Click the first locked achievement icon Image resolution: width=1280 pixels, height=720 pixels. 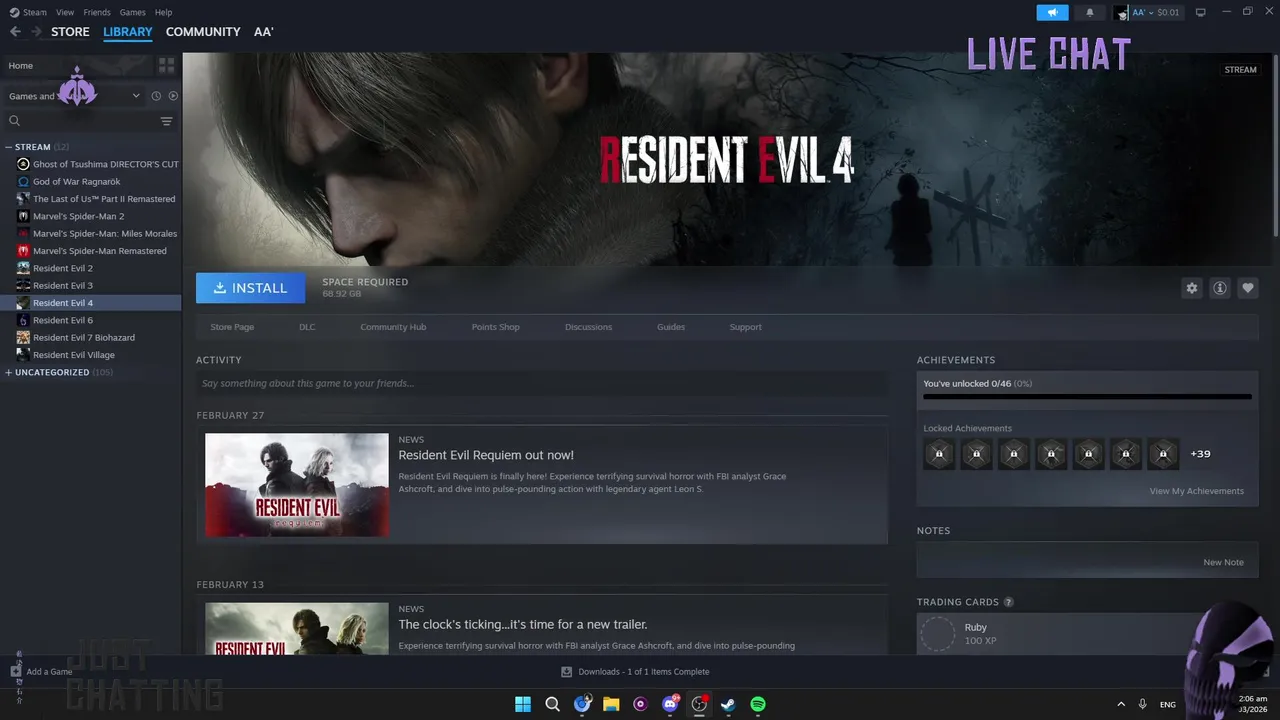(x=939, y=454)
